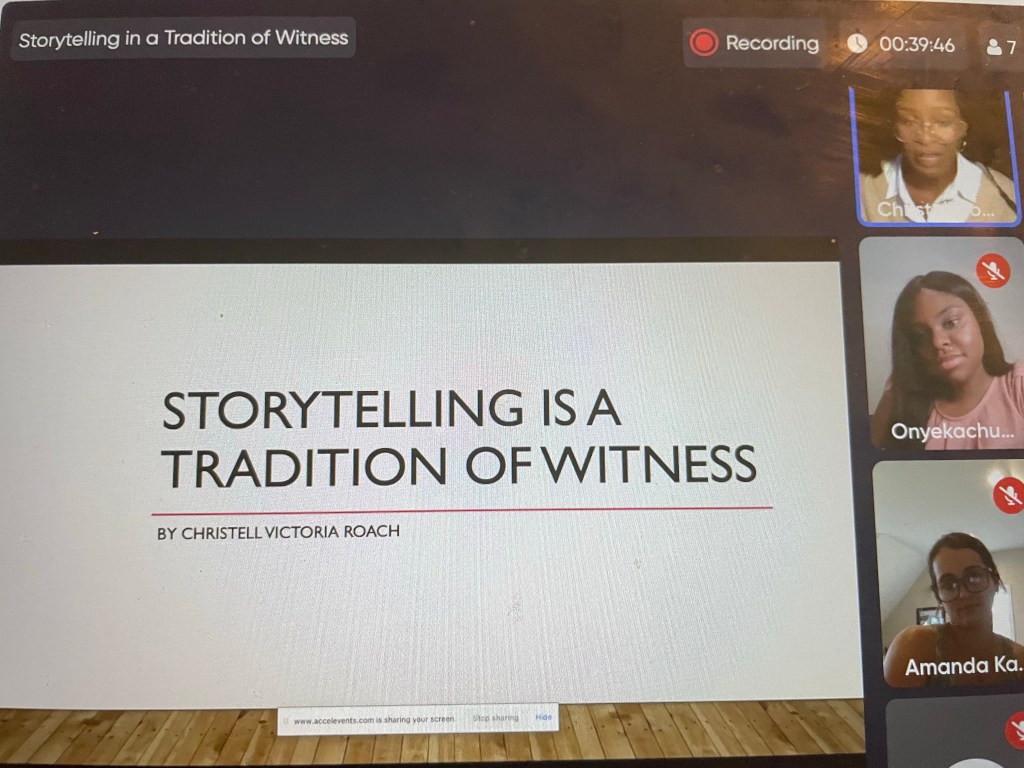Click the red Recording indicator icon
The height and width of the screenshot is (768, 1024).
(704, 43)
